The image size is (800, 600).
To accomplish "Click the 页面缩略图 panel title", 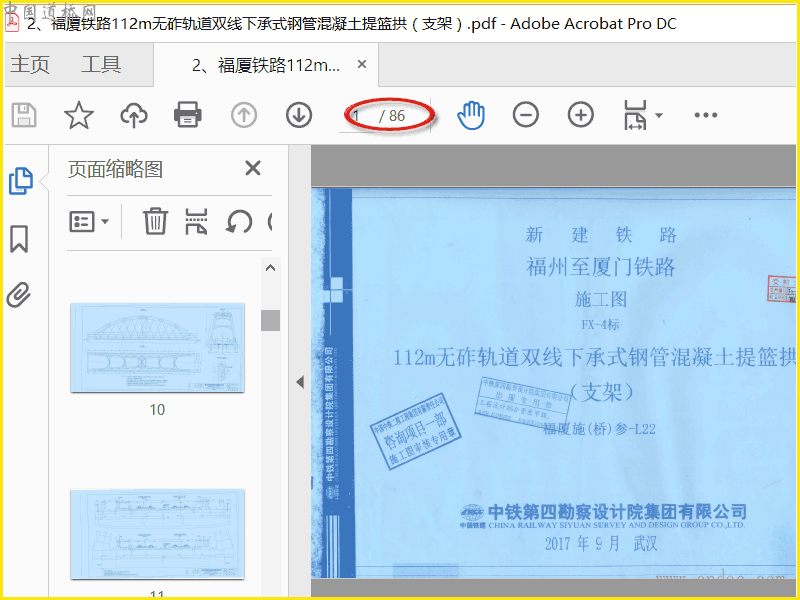I will point(115,169).
